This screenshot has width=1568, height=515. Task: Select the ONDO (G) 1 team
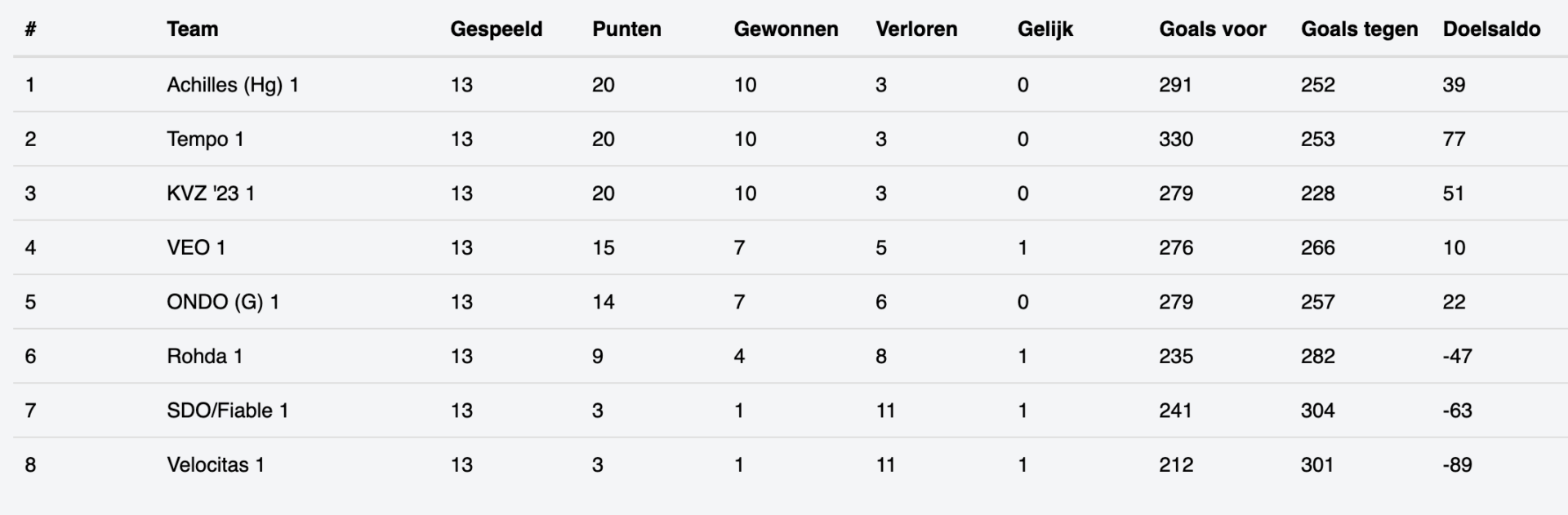coord(223,302)
